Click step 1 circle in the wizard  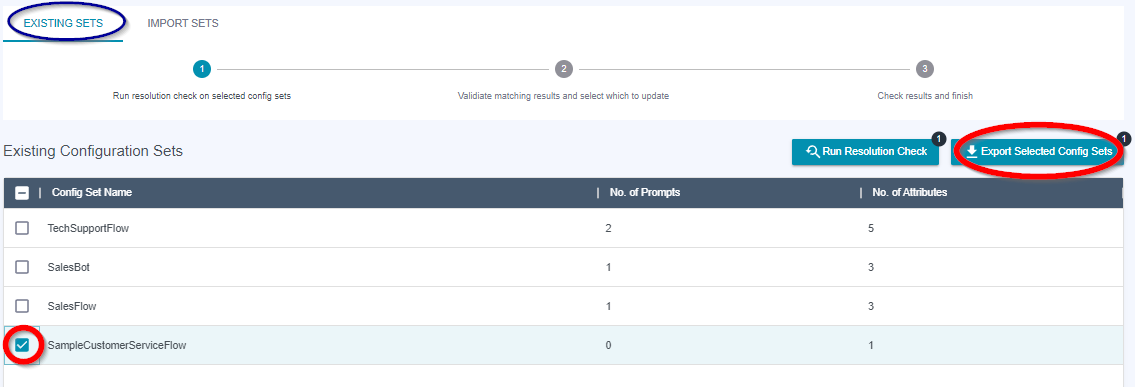(202, 69)
